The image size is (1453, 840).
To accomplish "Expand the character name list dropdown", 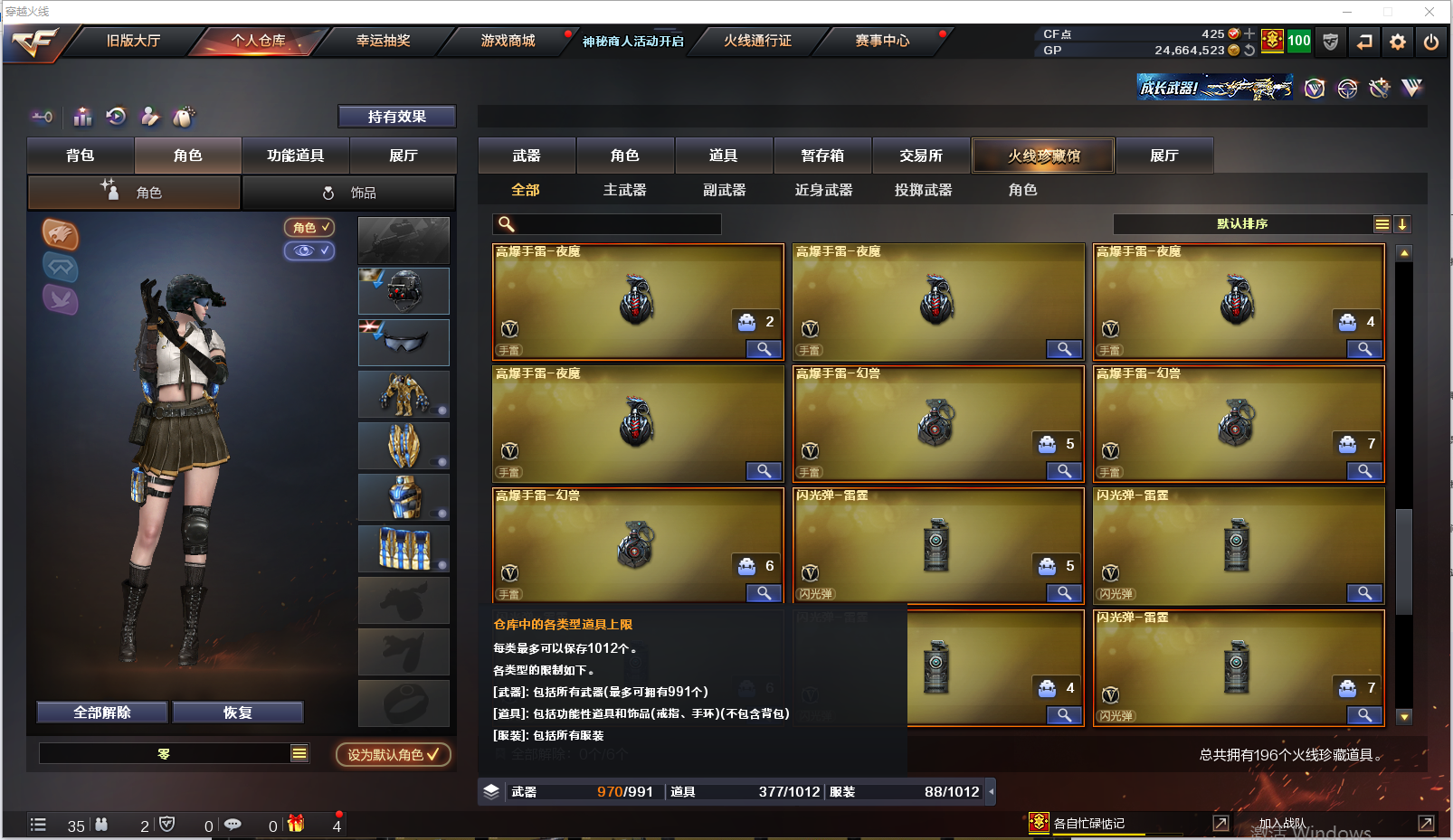I will (299, 753).
